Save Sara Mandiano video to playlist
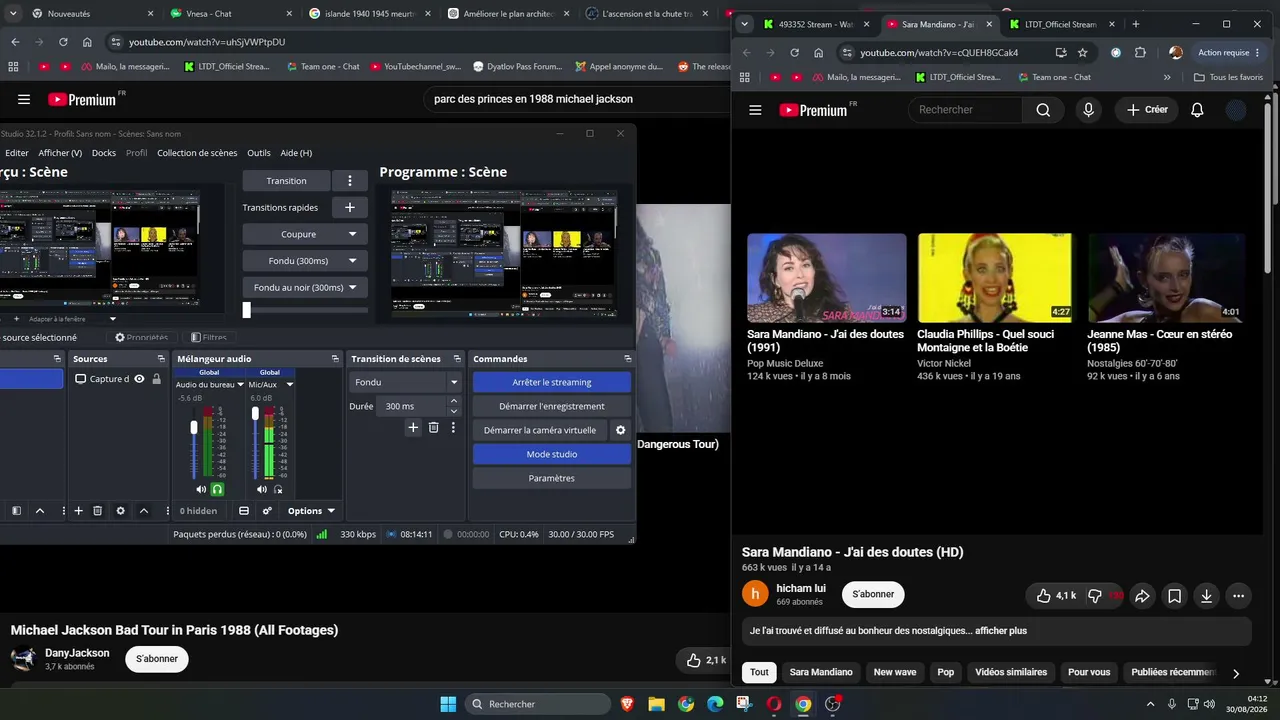The height and width of the screenshot is (720, 1280). (1174, 596)
